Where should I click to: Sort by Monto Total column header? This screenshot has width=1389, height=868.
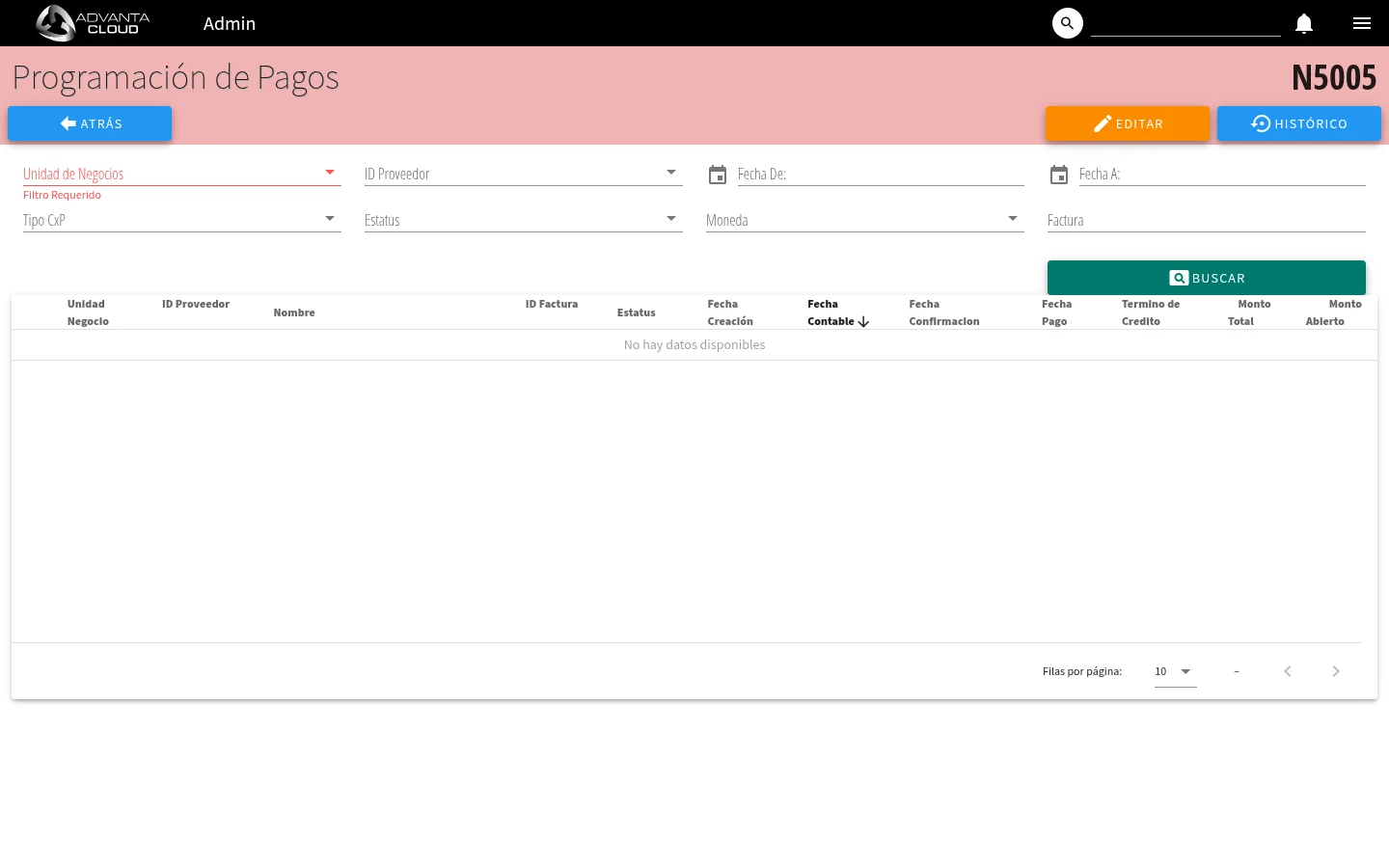1249,312
